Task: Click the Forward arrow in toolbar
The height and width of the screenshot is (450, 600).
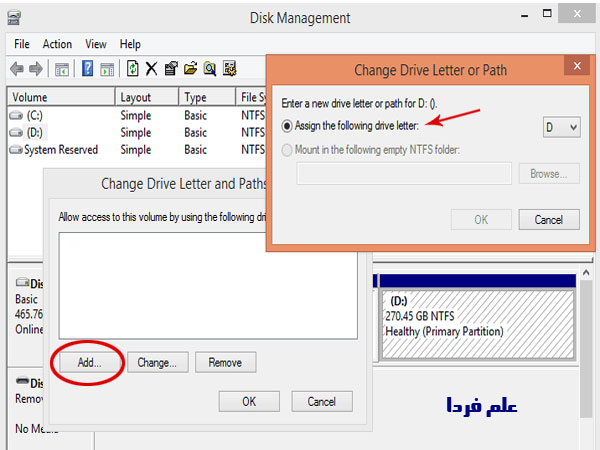Action: (37, 68)
